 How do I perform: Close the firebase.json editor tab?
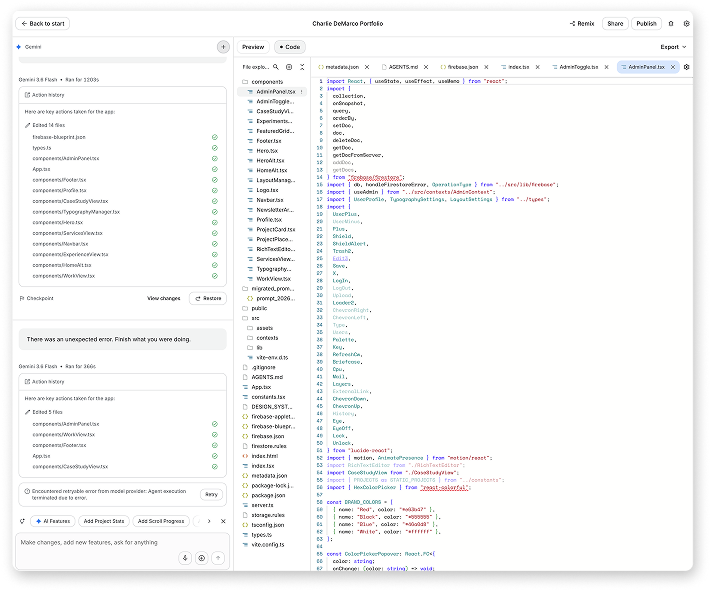pyautogui.click(x=486, y=67)
